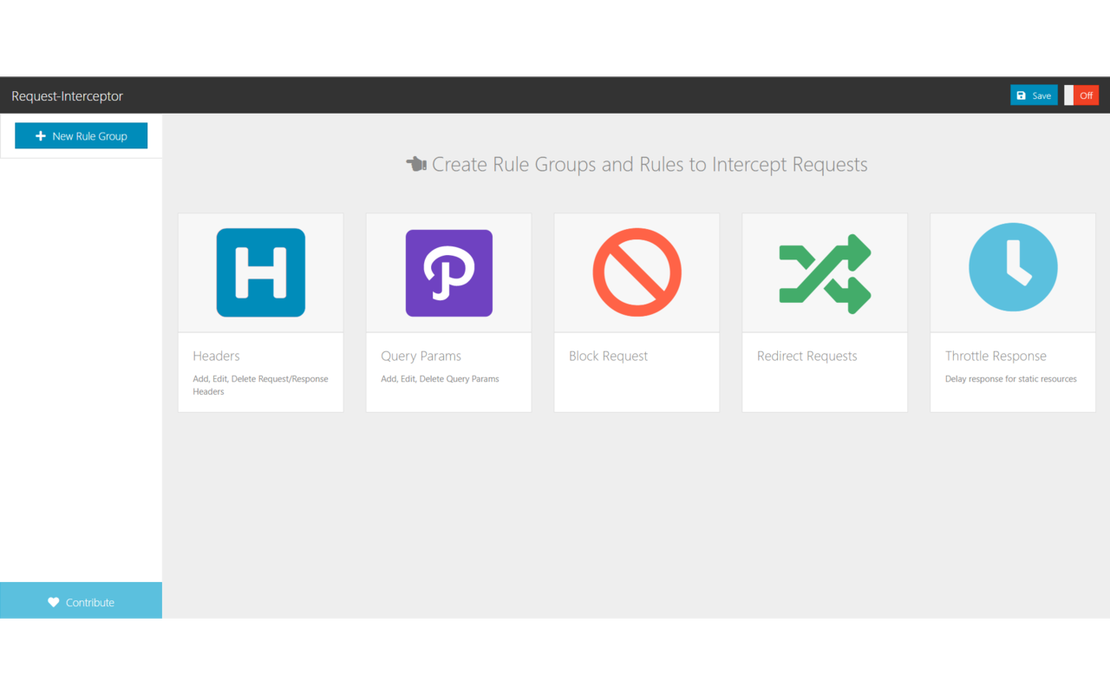Click the heart icon on Contribute

pos(53,601)
